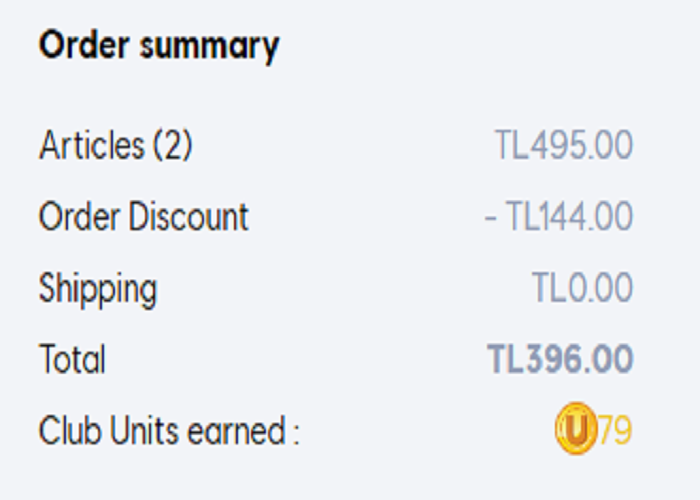Click the TL0.00 shipping cost
The height and width of the screenshot is (500, 700).
[583, 288]
